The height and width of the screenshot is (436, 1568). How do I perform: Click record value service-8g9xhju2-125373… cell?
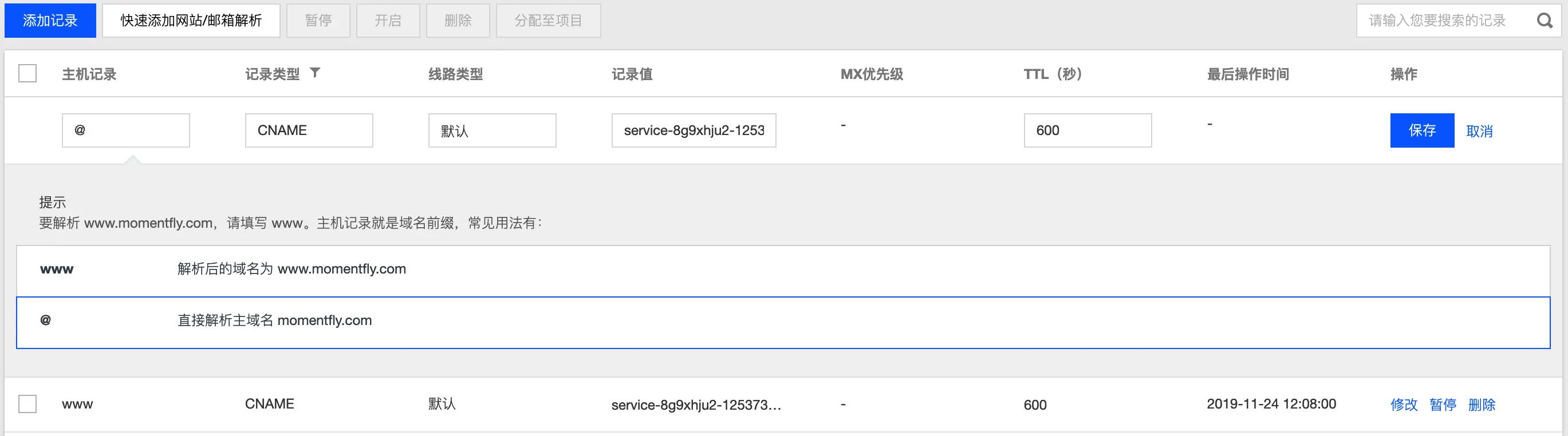(x=696, y=405)
